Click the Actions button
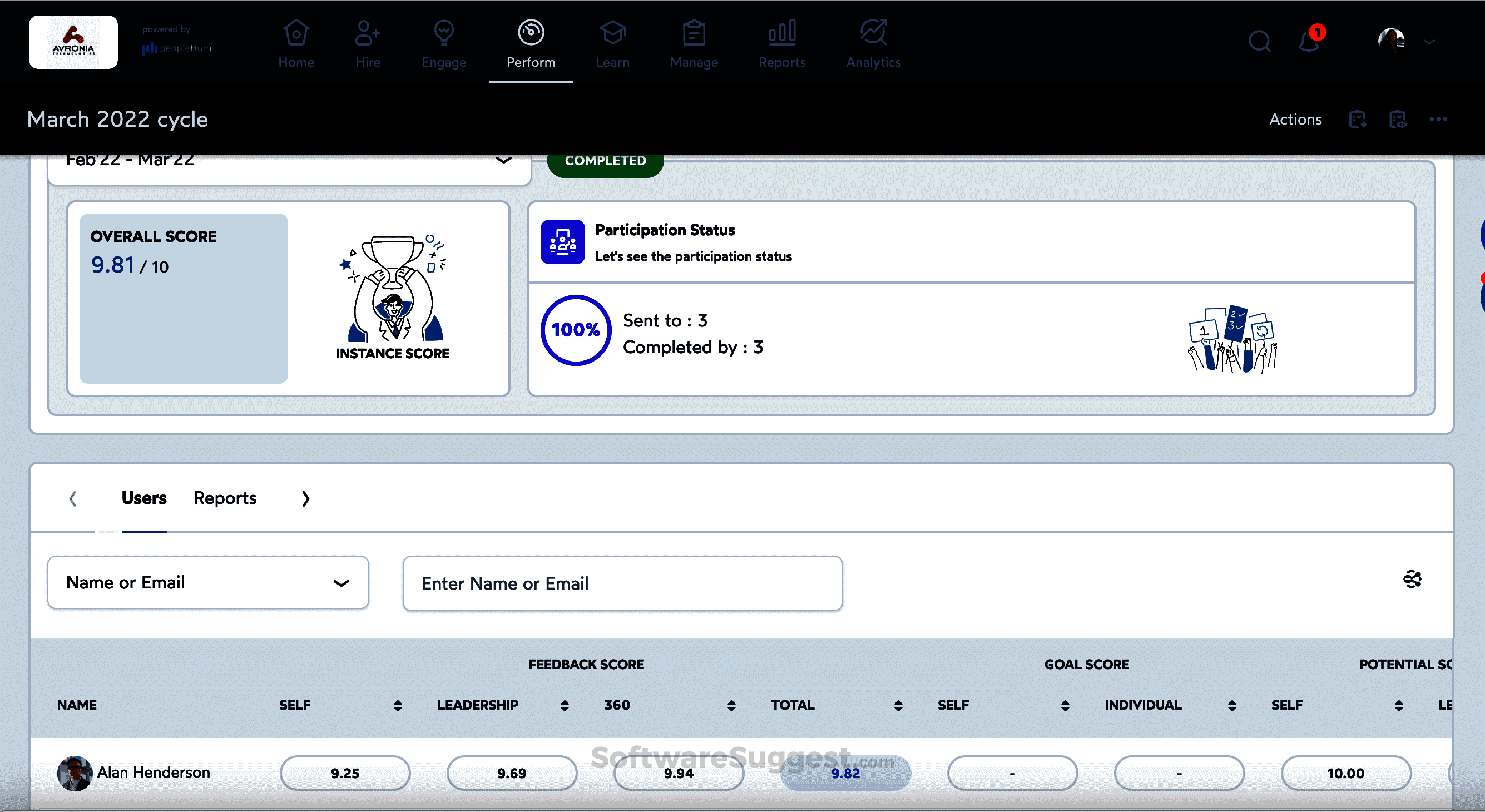1485x812 pixels. point(1295,119)
